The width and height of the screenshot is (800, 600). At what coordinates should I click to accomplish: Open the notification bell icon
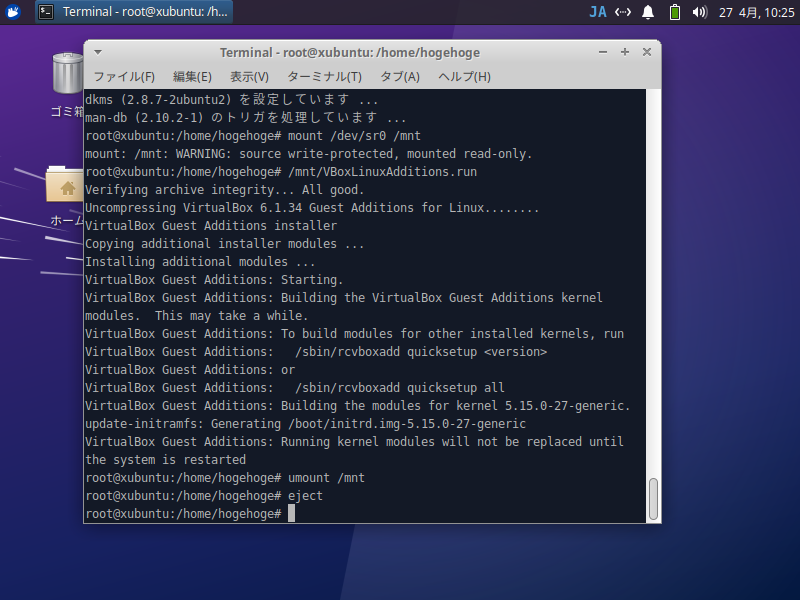(x=648, y=12)
